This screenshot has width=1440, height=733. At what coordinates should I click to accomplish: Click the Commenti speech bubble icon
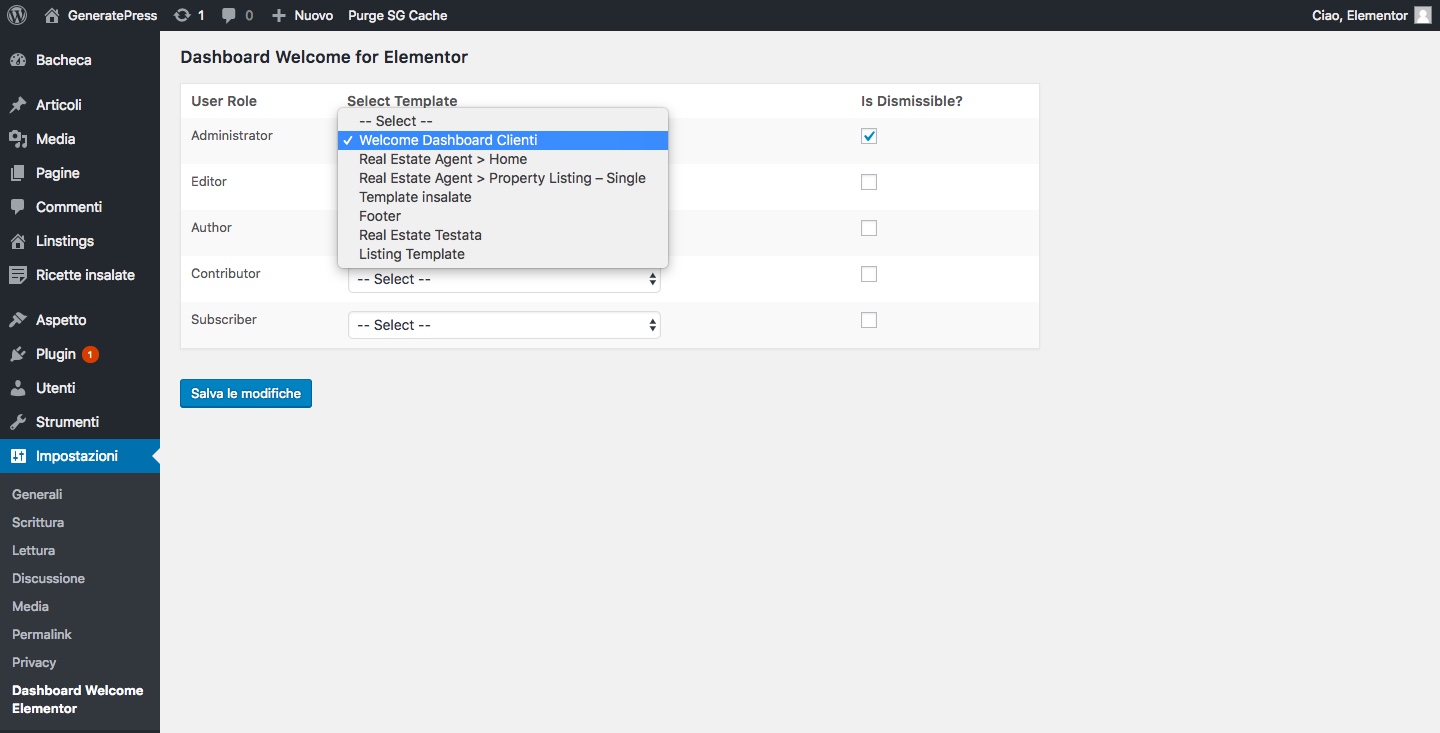pyautogui.click(x=18, y=207)
